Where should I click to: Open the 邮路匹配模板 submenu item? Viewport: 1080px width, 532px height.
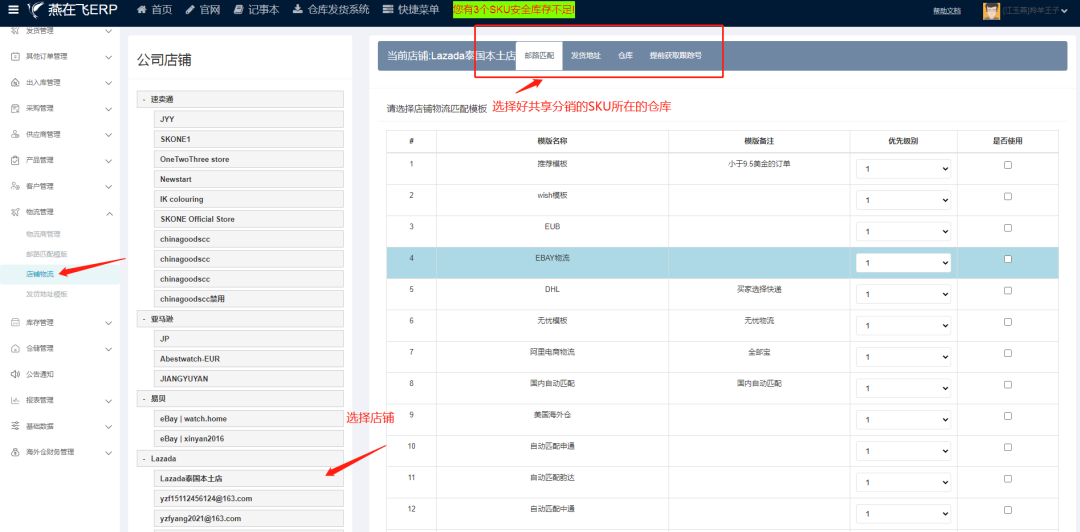[47, 254]
